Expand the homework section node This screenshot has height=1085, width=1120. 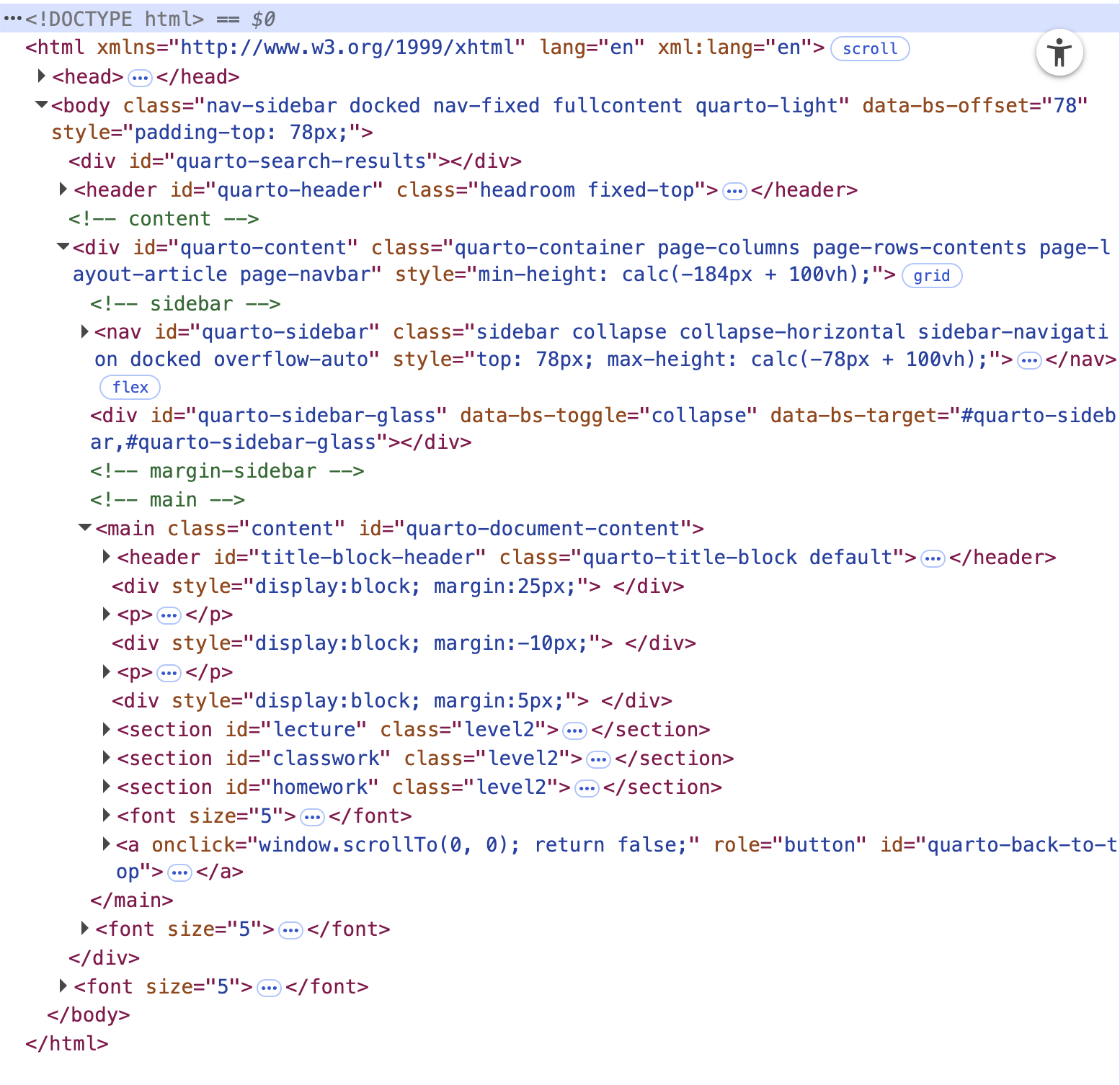107,787
